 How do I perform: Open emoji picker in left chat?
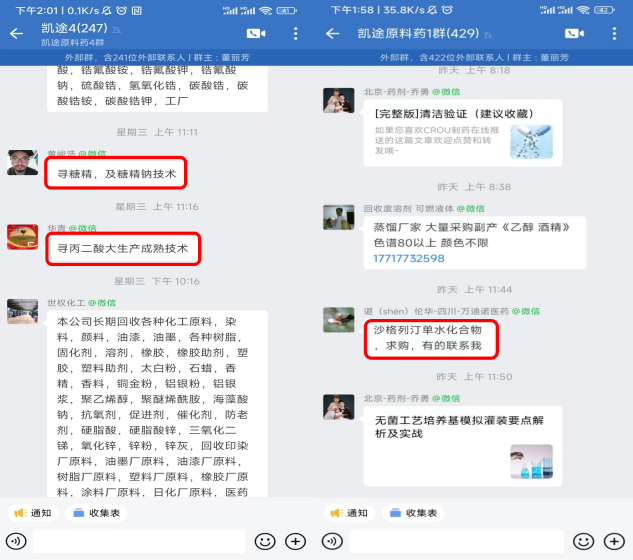(x=265, y=541)
